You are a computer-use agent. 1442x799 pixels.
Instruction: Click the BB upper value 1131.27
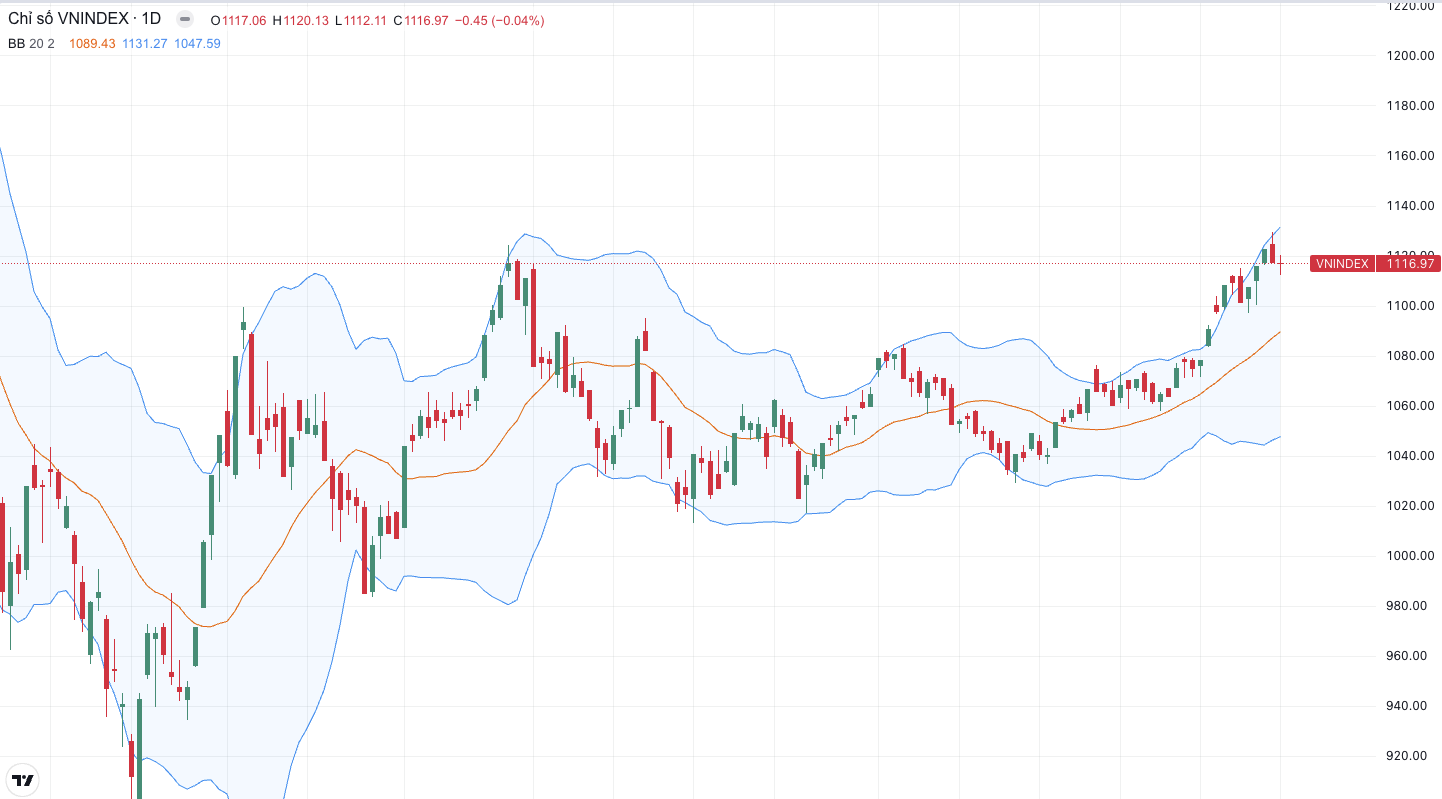145,43
